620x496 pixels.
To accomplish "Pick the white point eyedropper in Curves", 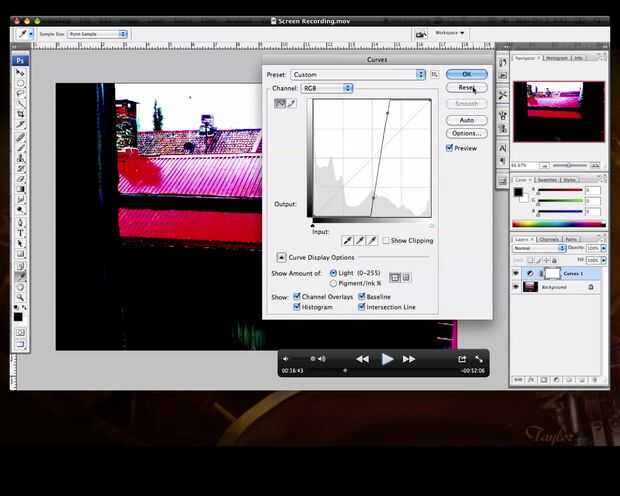I will click(372, 240).
